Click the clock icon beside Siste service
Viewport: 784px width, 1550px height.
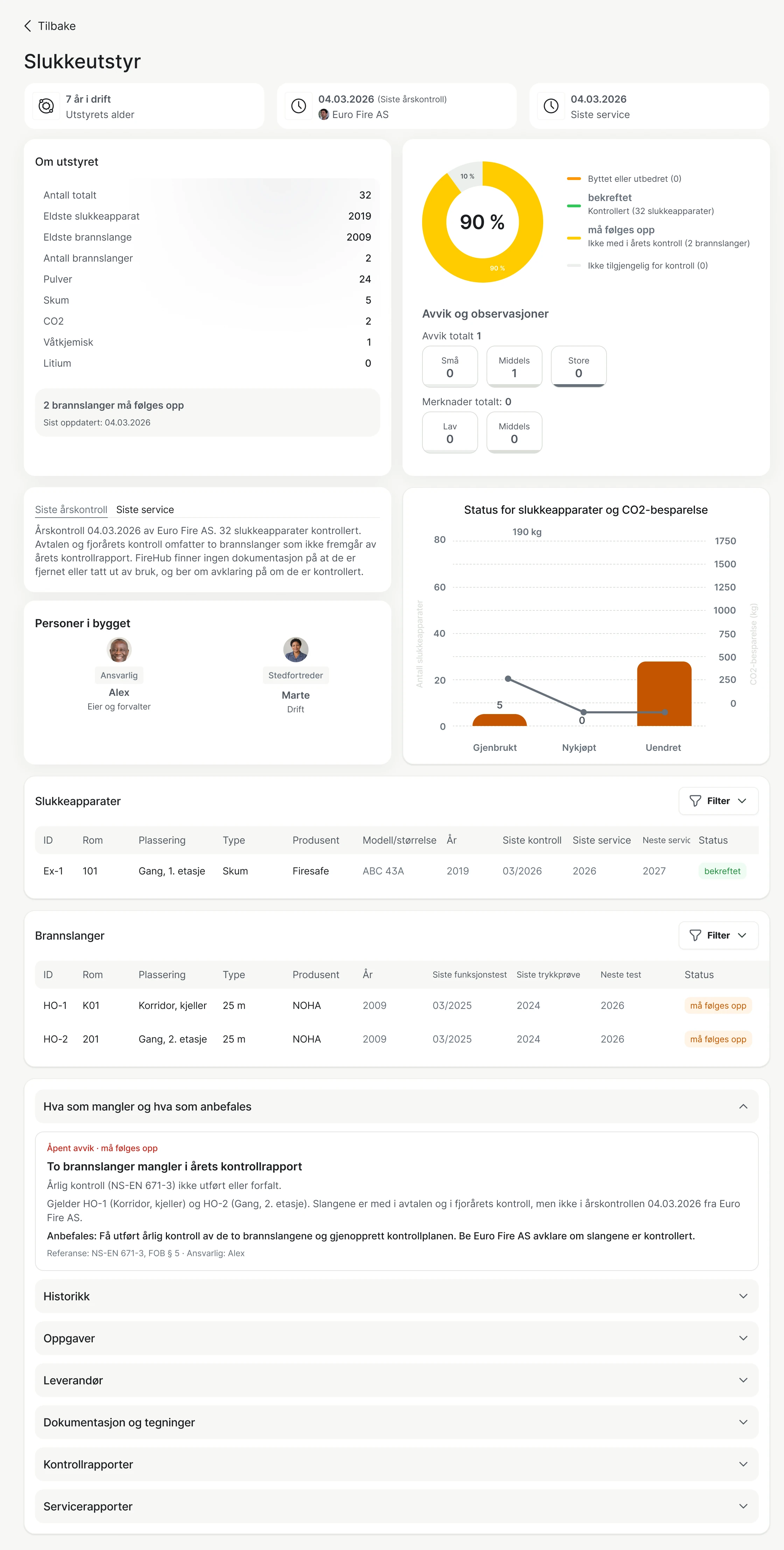point(551,106)
